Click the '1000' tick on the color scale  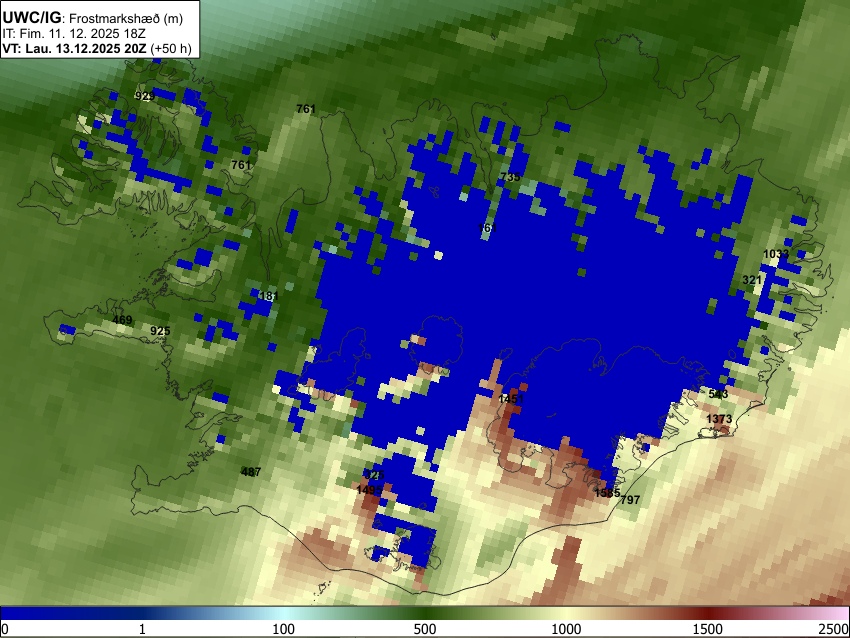coord(566,629)
